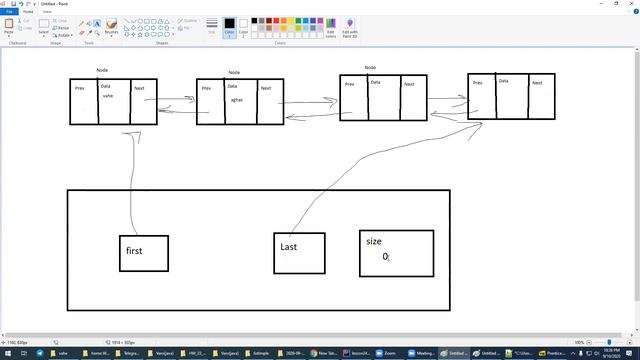
Task: Open the Edit colors dialog
Action: tap(331, 28)
